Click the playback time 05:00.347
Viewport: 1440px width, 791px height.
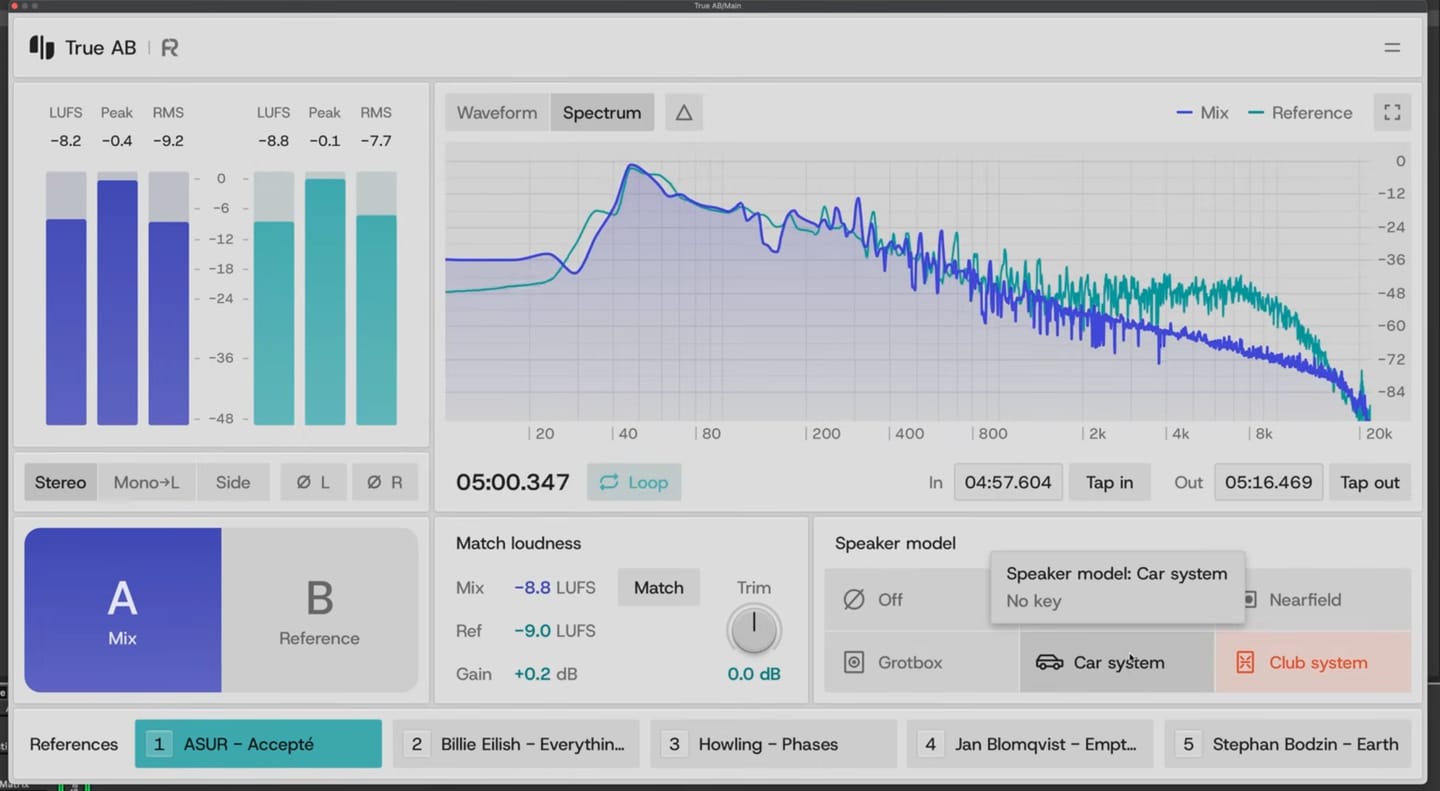coord(513,482)
